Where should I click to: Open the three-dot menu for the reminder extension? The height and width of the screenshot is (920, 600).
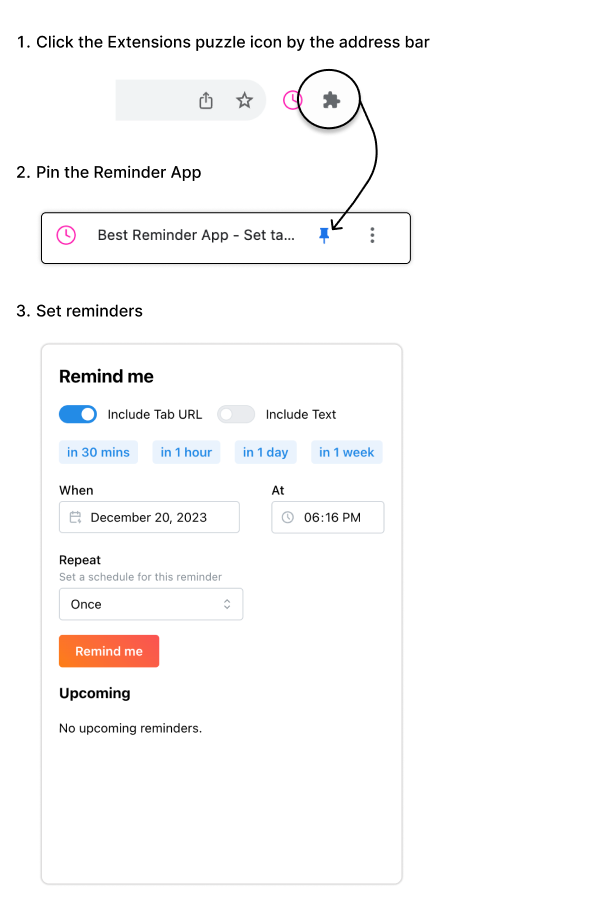click(372, 235)
